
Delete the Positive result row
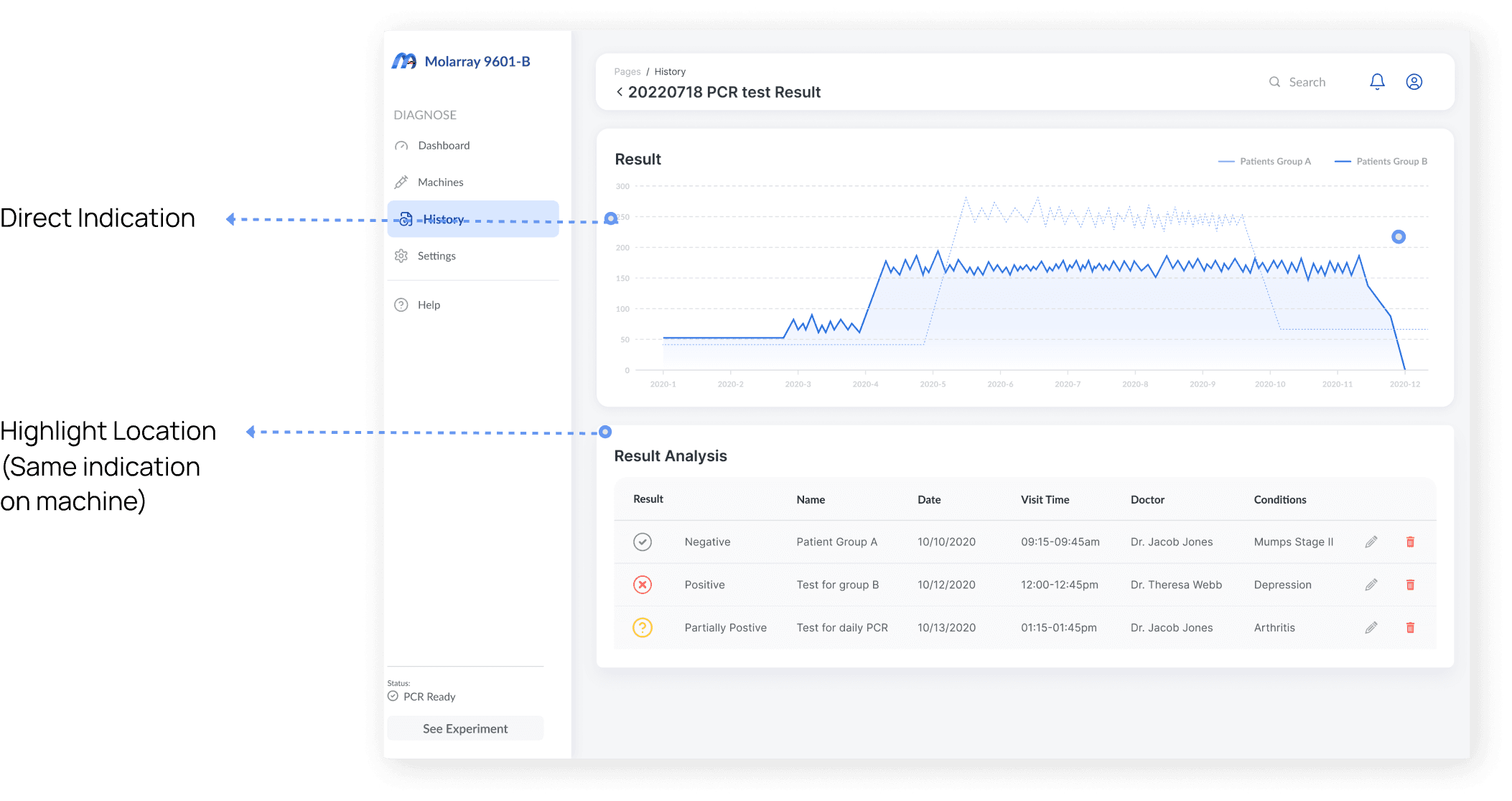click(x=1409, y=585)
